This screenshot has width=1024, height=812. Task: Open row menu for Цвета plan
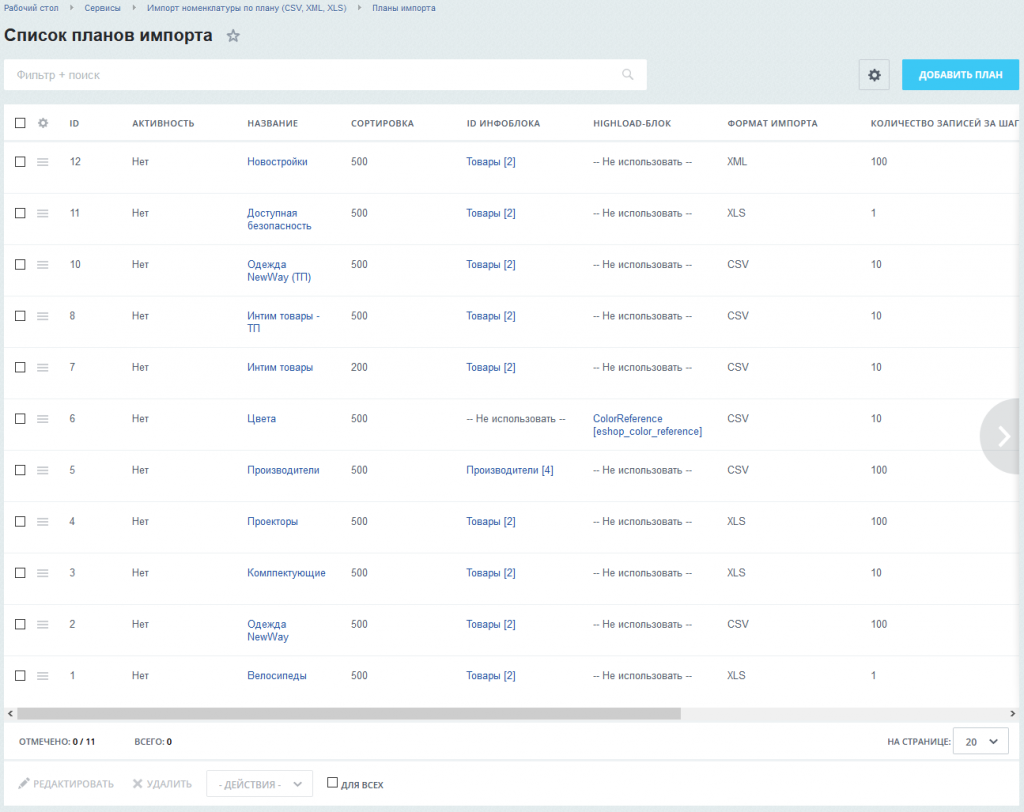tap(42, 419)
